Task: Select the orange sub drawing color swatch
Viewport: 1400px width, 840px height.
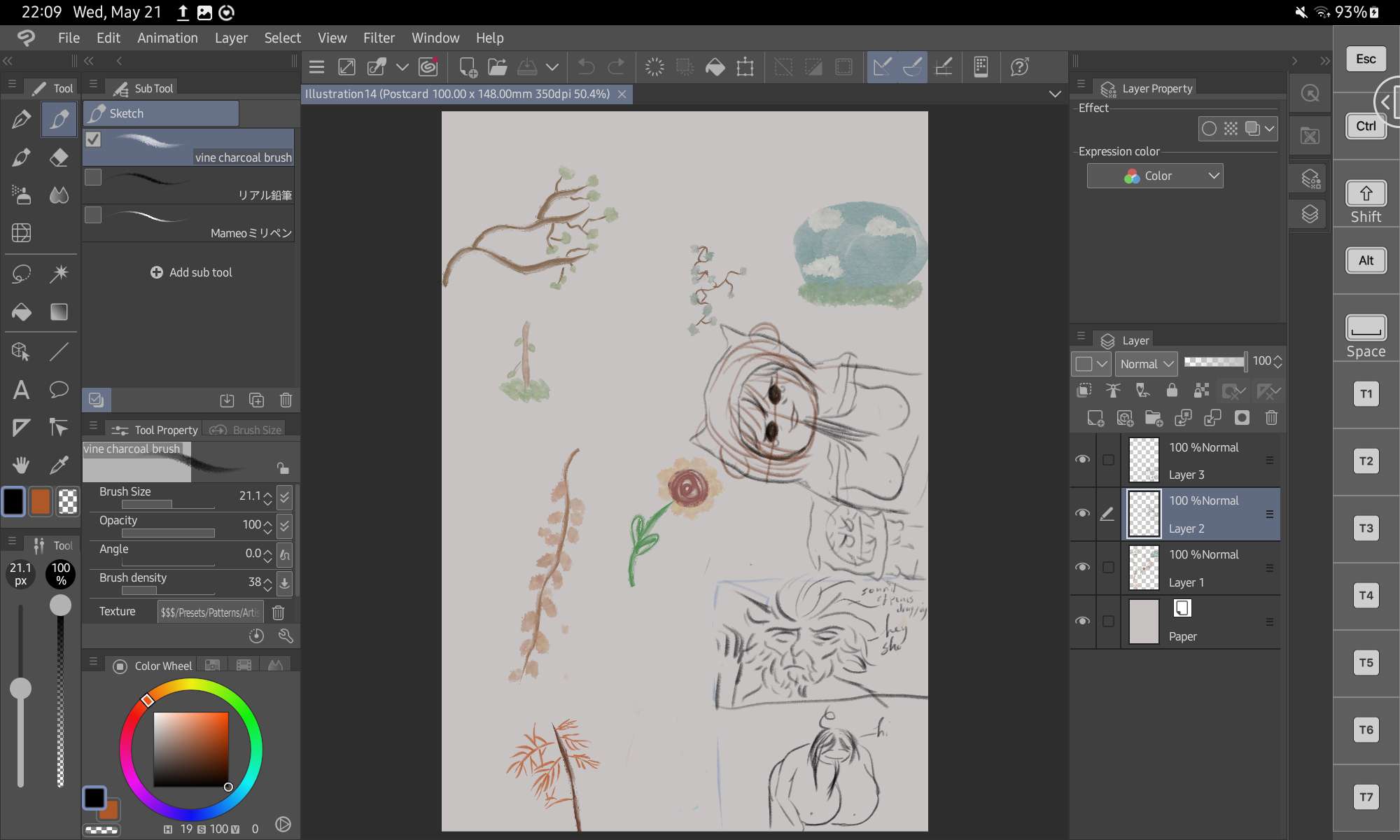Action: coord(41,502)
